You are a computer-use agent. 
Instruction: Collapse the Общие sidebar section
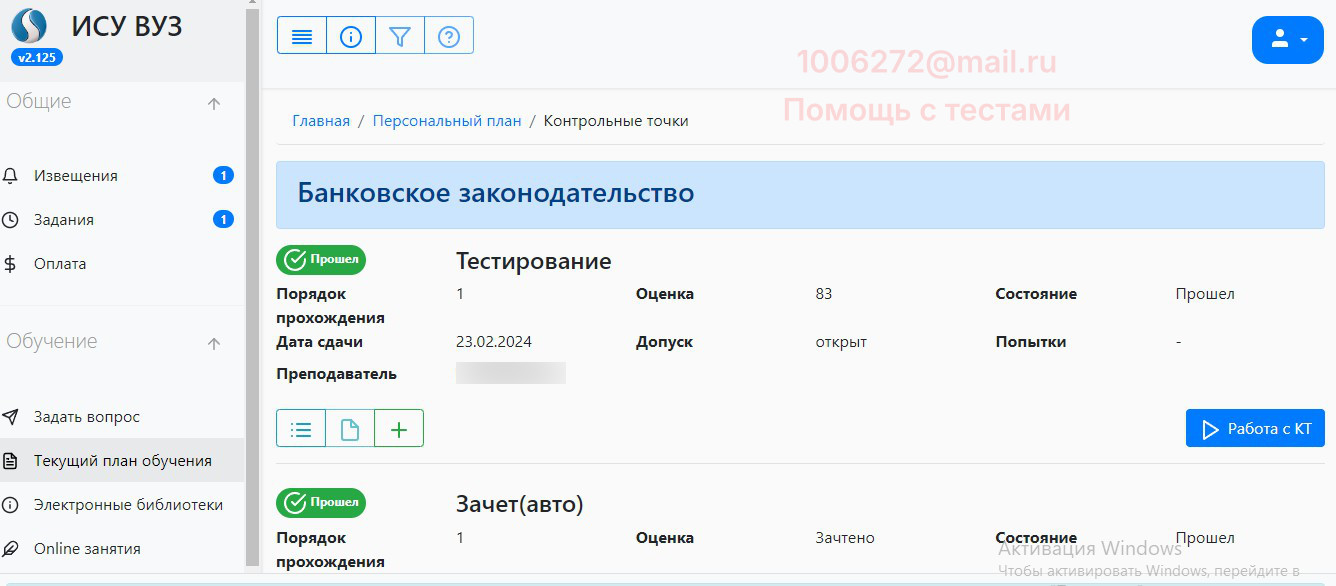click(214, 103)
